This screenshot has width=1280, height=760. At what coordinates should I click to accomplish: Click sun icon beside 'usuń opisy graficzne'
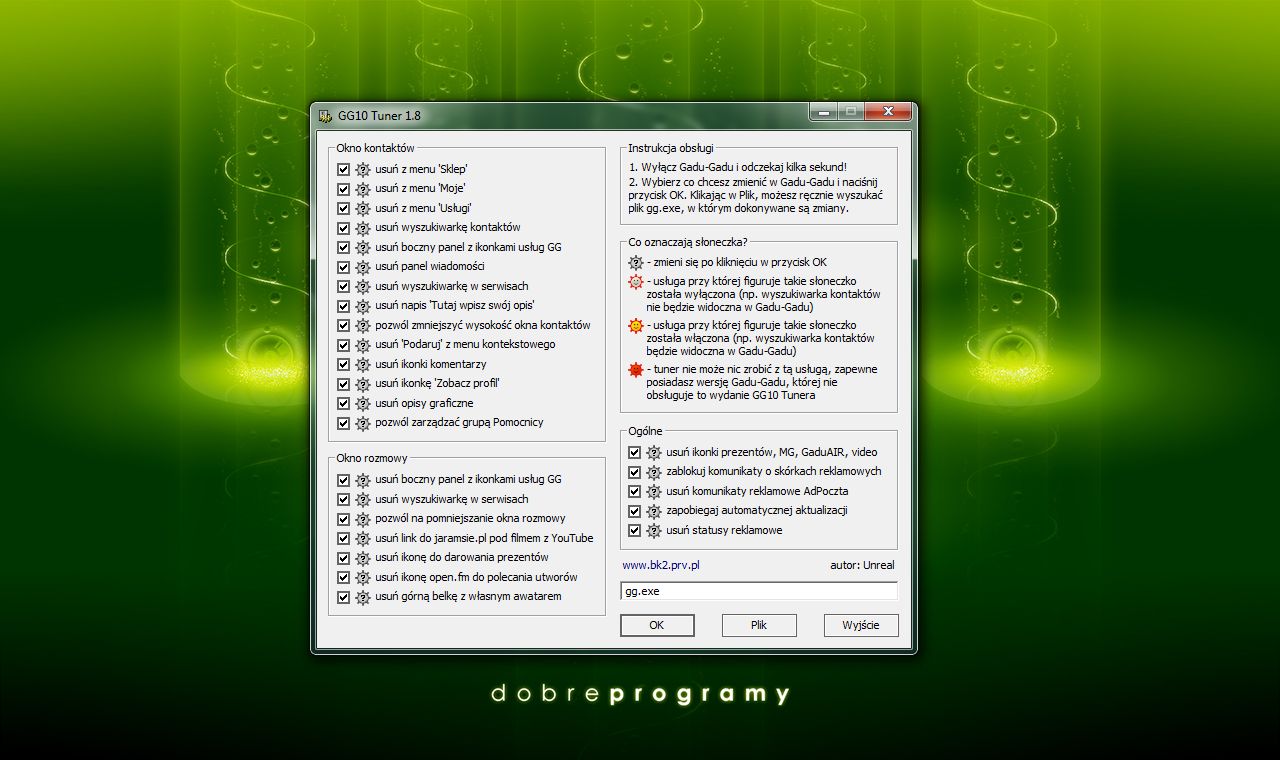tap(363, 404)
